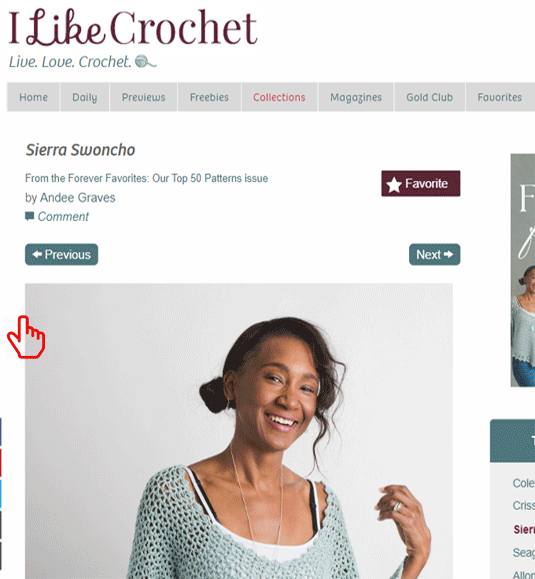Open the Sierra Swoncho model photo
This screenshot has width=535, height=579.
pos(239,431)
